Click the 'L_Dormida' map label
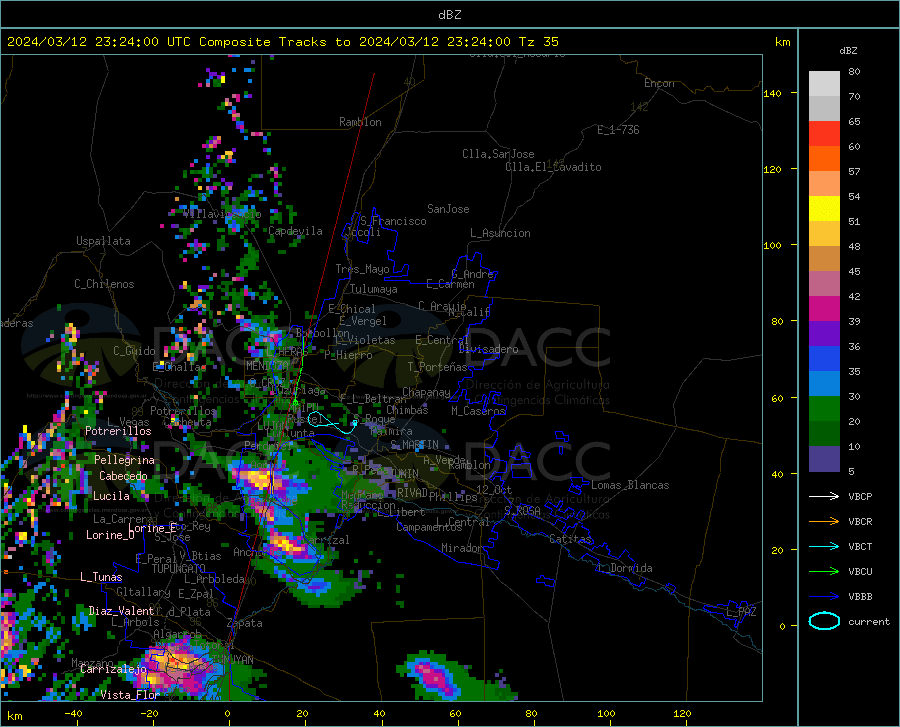Screen dimensions: 900x727 click(624, 568)
